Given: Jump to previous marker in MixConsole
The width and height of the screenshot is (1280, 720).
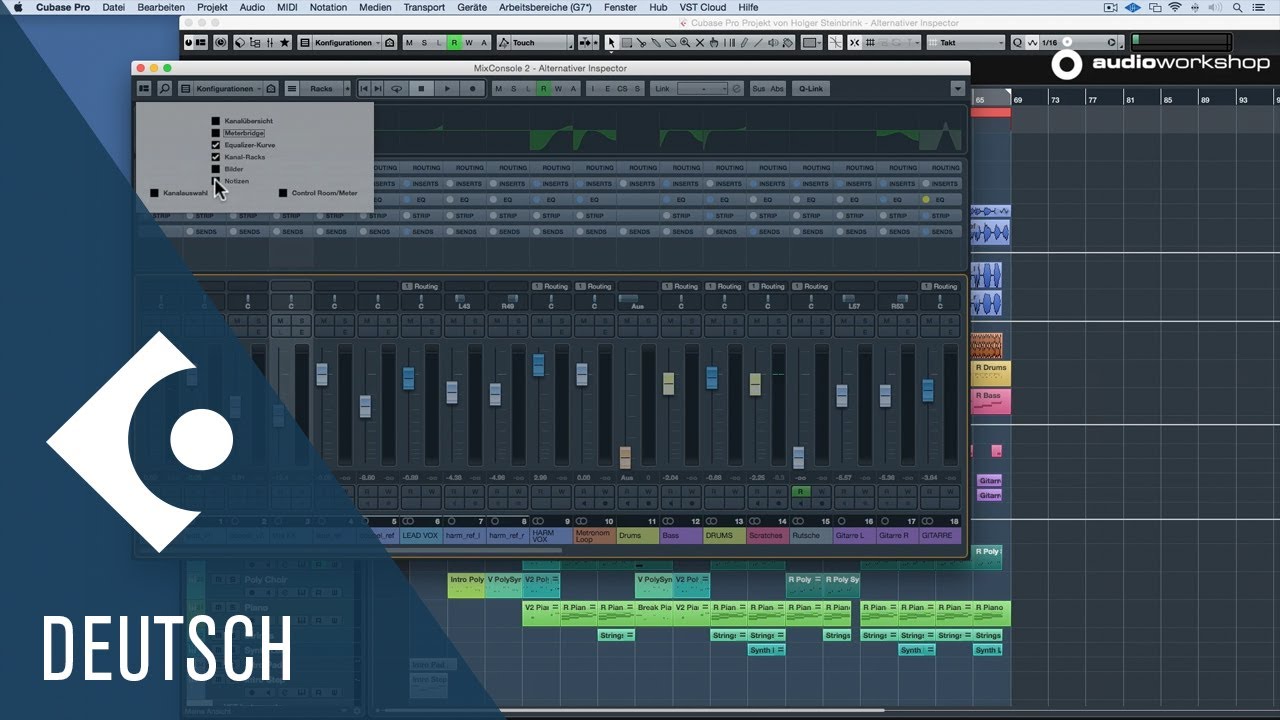Looking at the screenshot, I should 364,89.
